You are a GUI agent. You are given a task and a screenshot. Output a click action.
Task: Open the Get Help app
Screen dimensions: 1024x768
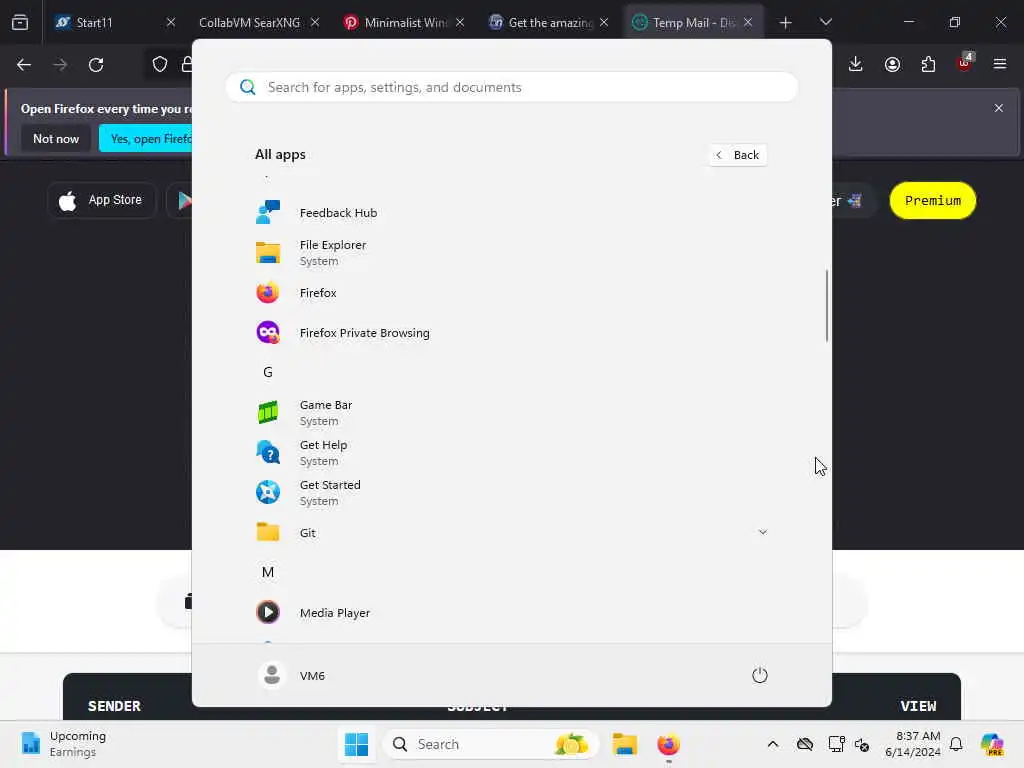click(511, 453)
